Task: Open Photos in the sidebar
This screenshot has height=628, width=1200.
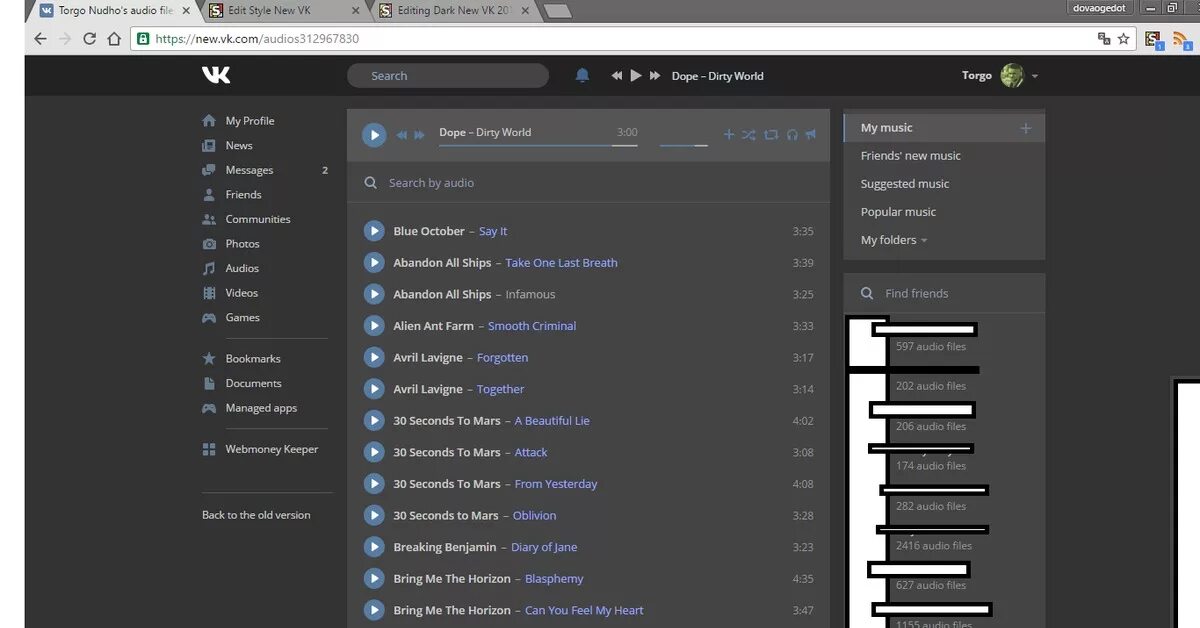Action: 242,244
